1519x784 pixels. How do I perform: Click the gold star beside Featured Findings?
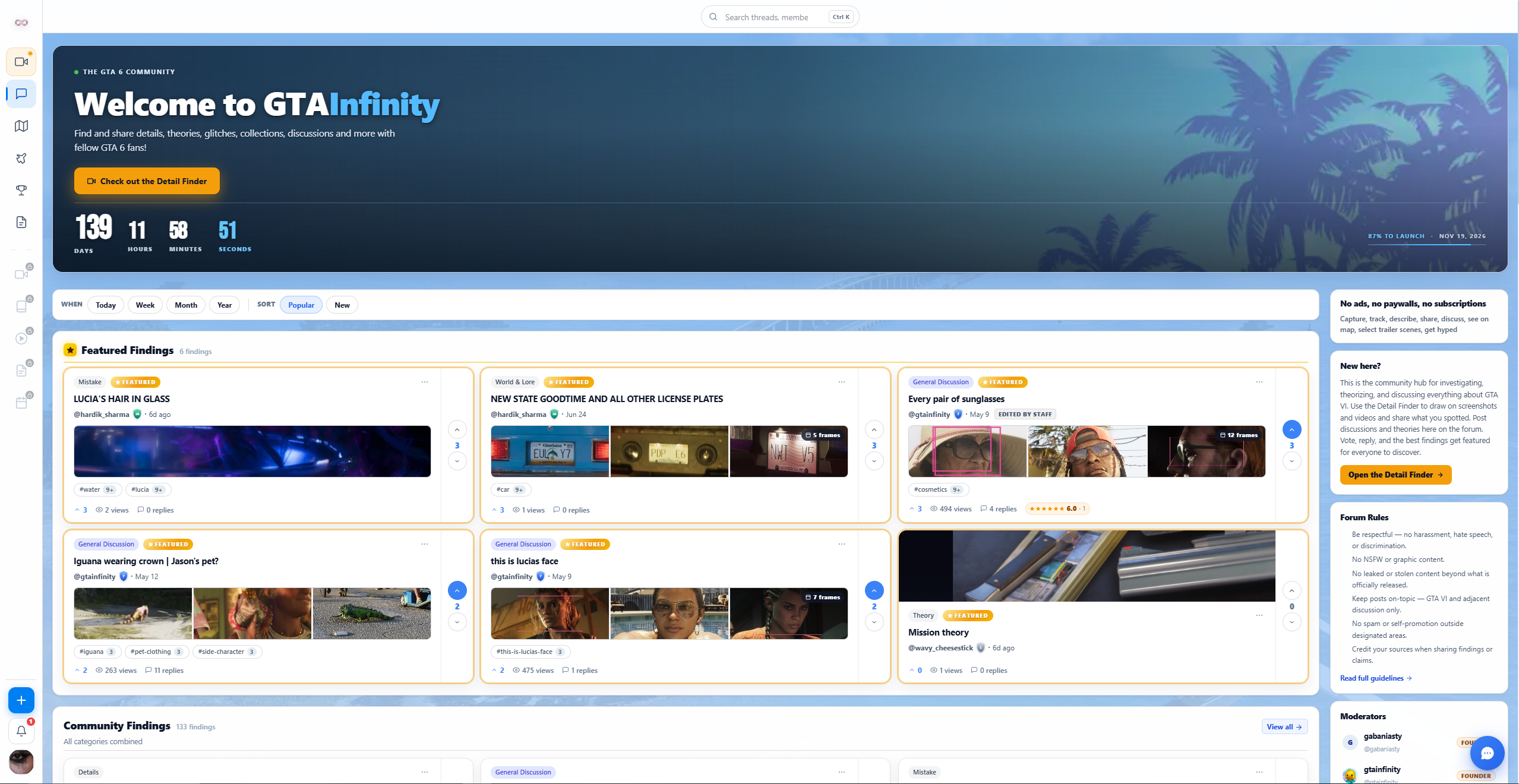[x=70, y=350]
